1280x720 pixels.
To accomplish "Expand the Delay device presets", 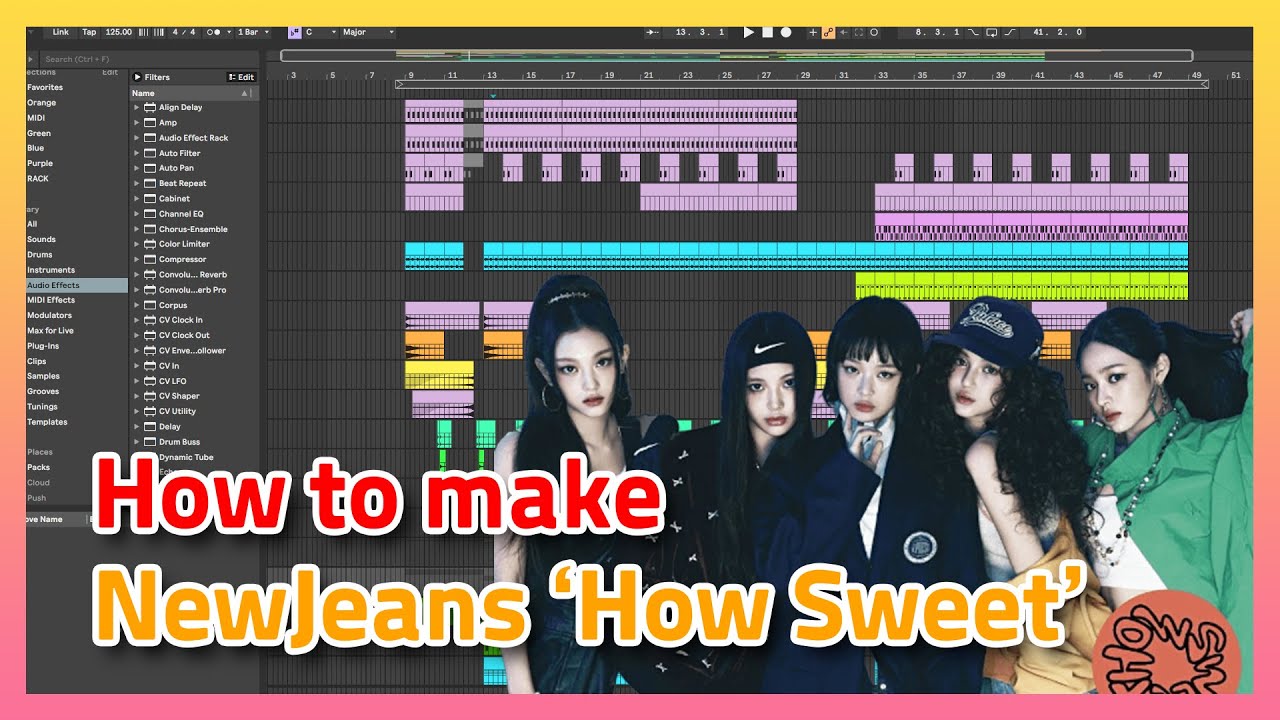I will pos(137,426).
